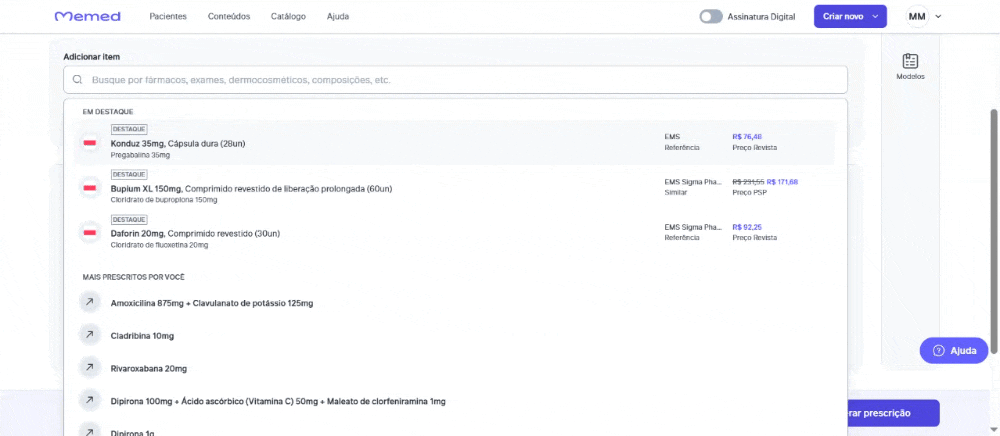The image size is (1000, 436).
Task: Open the Modelos panel icon
Action: coord(910,66)
